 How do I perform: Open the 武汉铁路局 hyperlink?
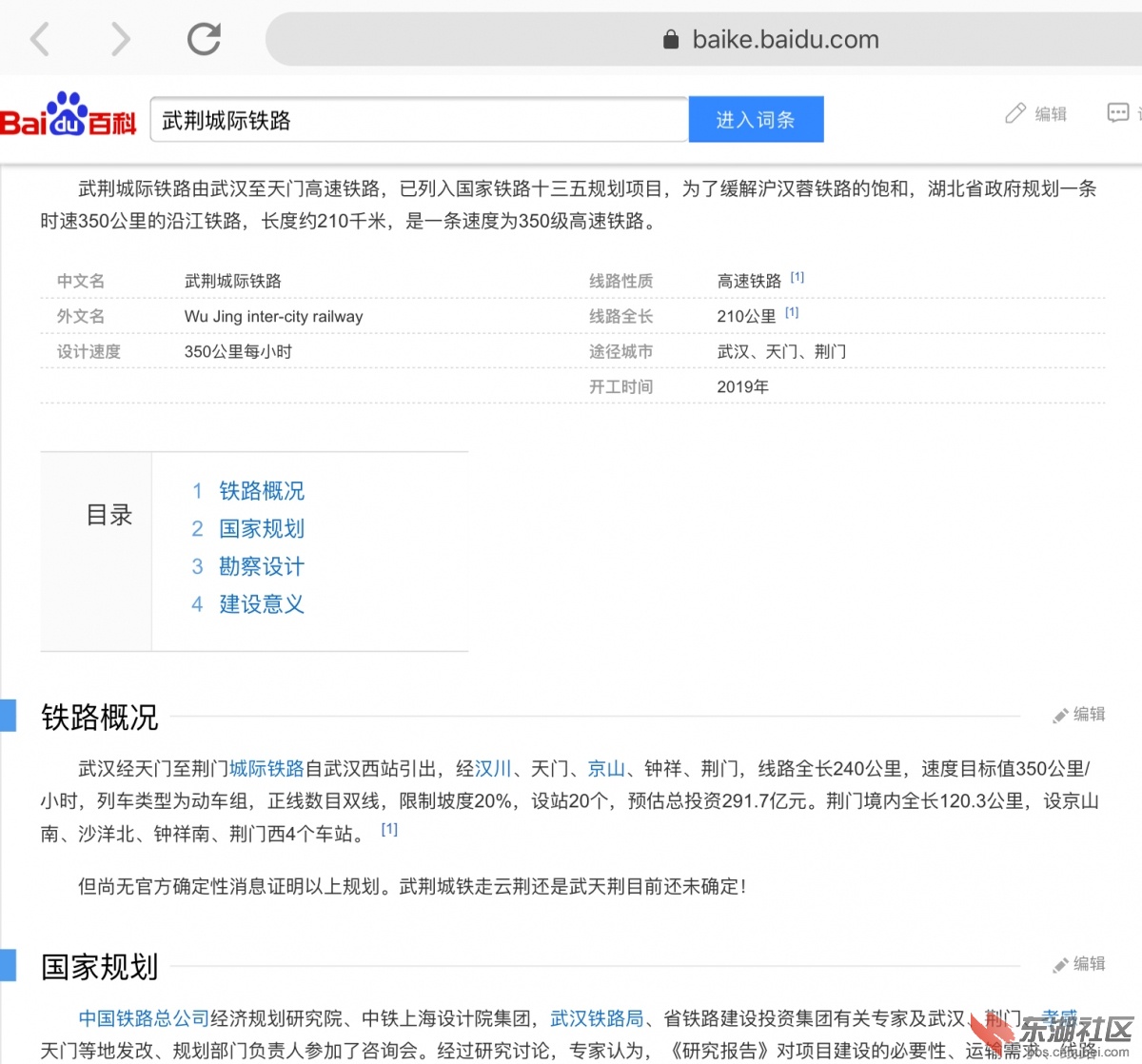pos(597,1018)
